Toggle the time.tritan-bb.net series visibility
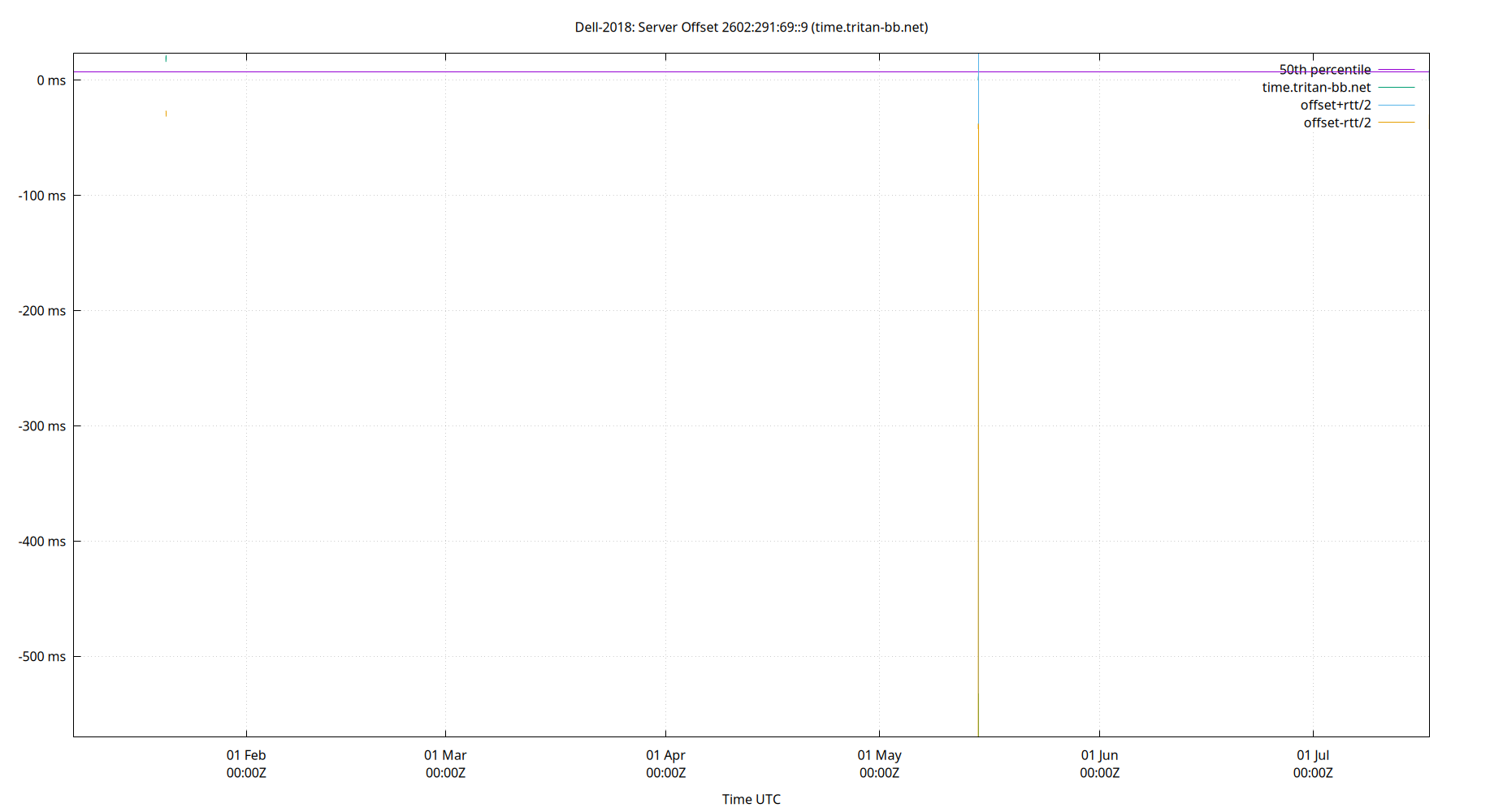The width and height of the screenshot is (1503, 812). pos(1316,87)
